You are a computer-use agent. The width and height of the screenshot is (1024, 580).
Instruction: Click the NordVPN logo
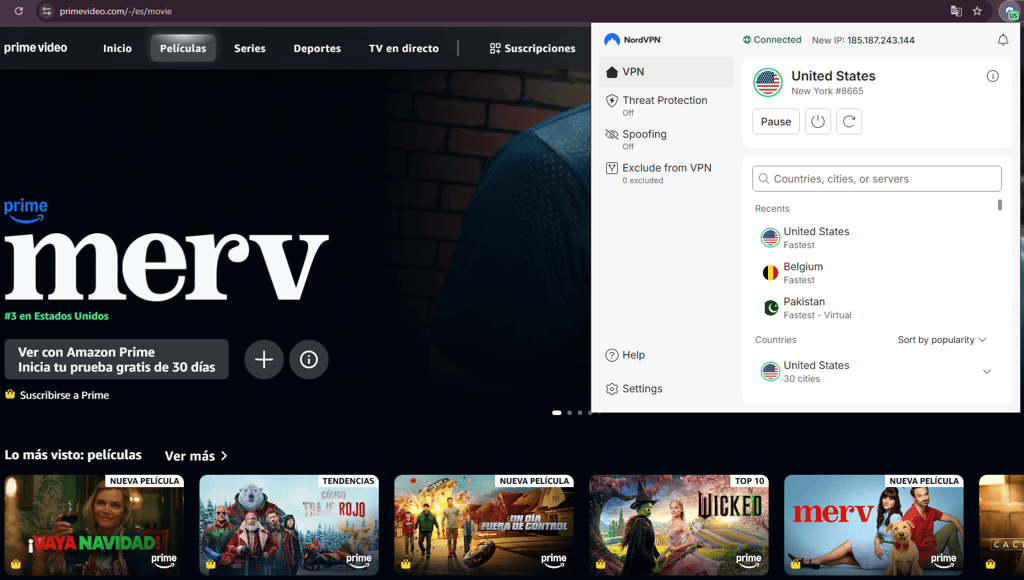(633, 40)
